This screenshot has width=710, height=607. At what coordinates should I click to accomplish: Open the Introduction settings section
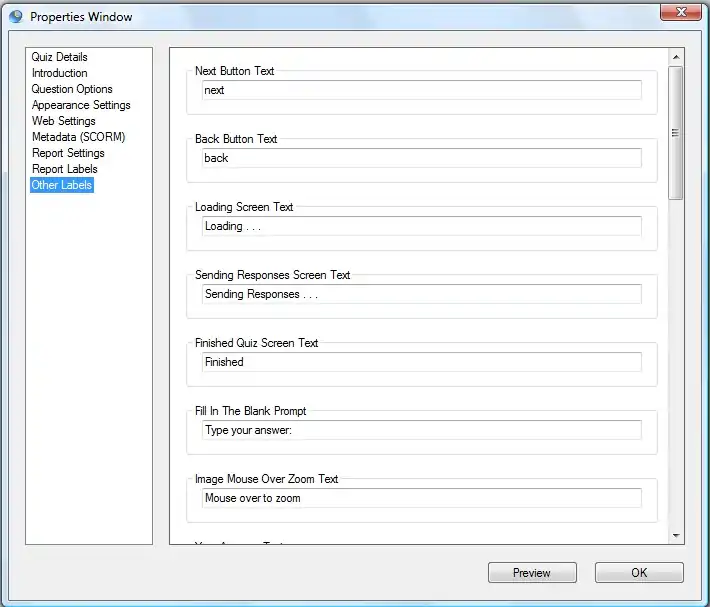59,73
